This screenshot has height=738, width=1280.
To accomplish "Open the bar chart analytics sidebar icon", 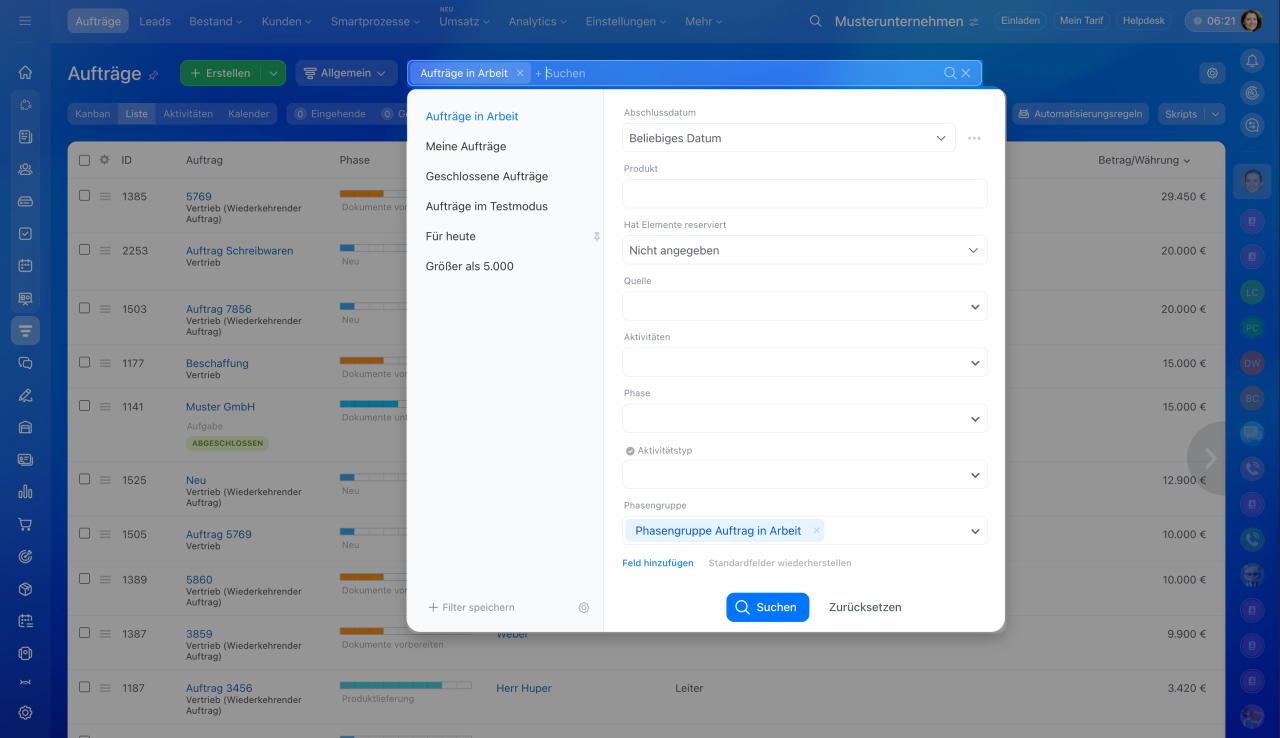I will pyautogui.click(x=25, y=492).
